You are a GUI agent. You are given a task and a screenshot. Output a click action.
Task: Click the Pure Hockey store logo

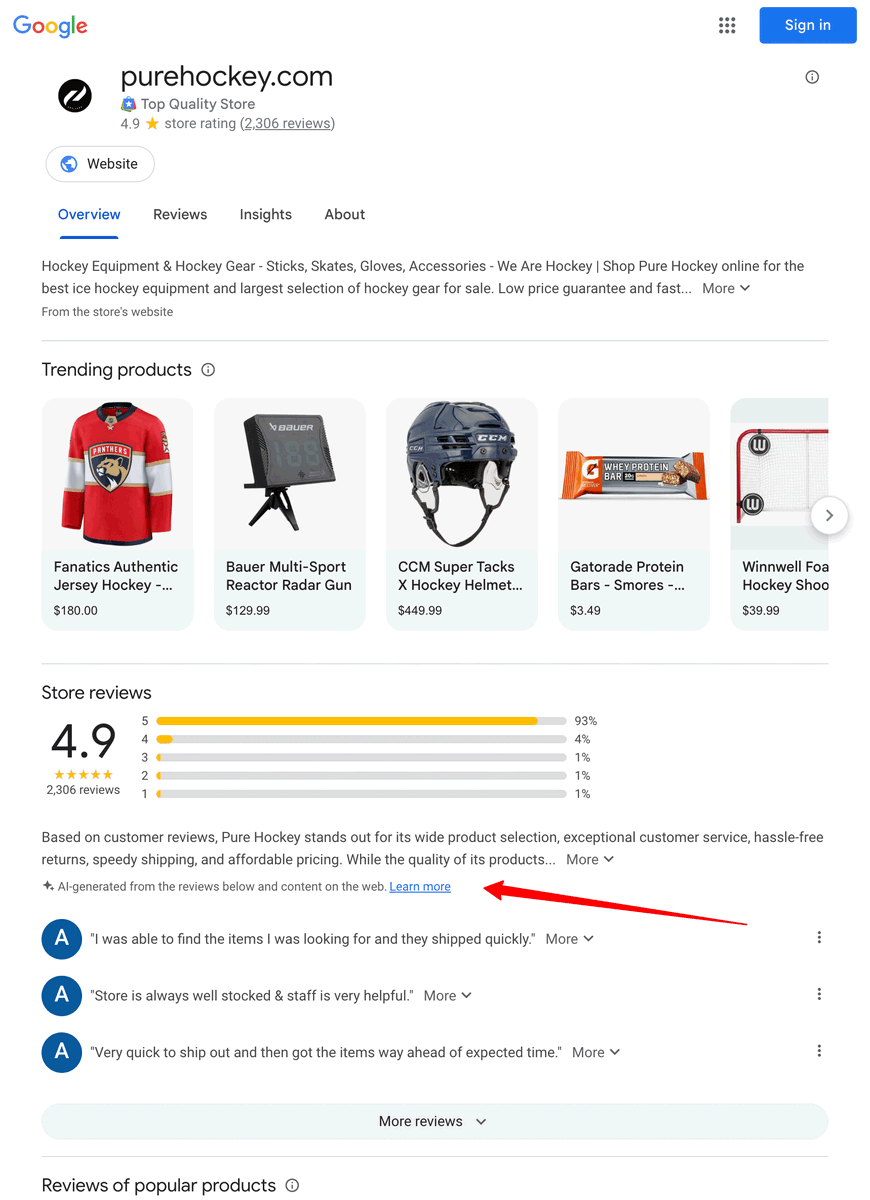(75, 97)
